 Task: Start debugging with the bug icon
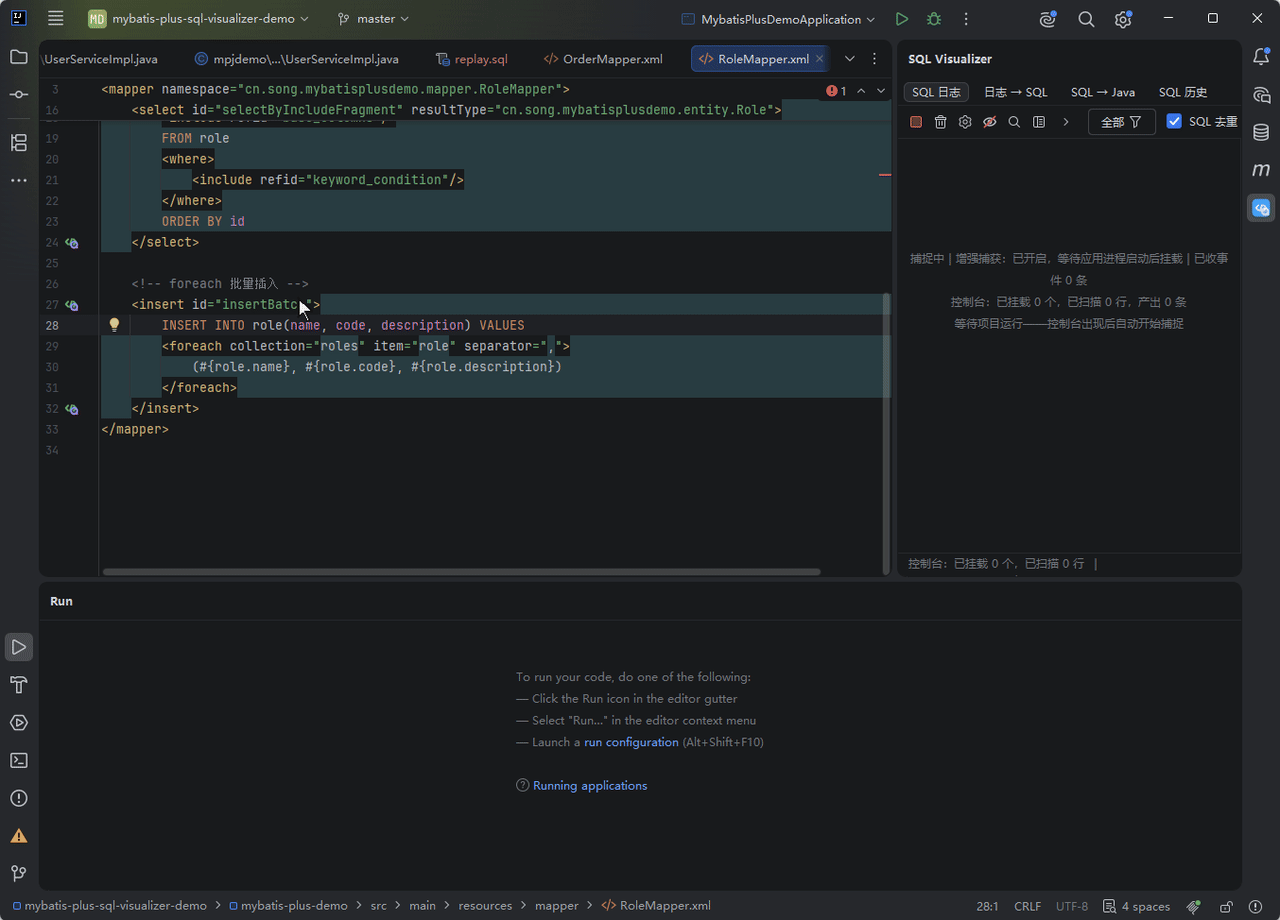[934, 19]
